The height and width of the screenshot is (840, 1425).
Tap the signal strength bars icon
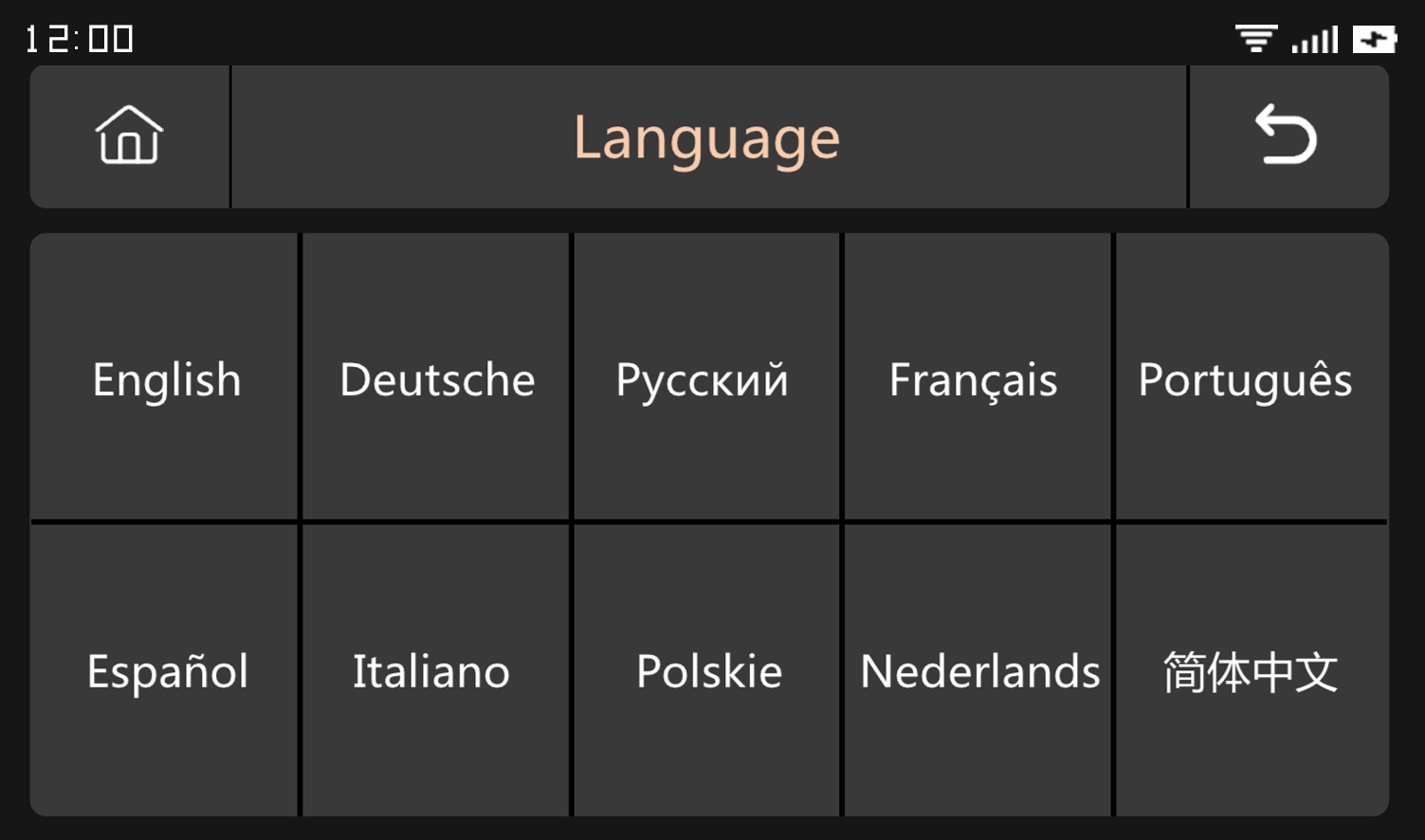(1315, 39)
